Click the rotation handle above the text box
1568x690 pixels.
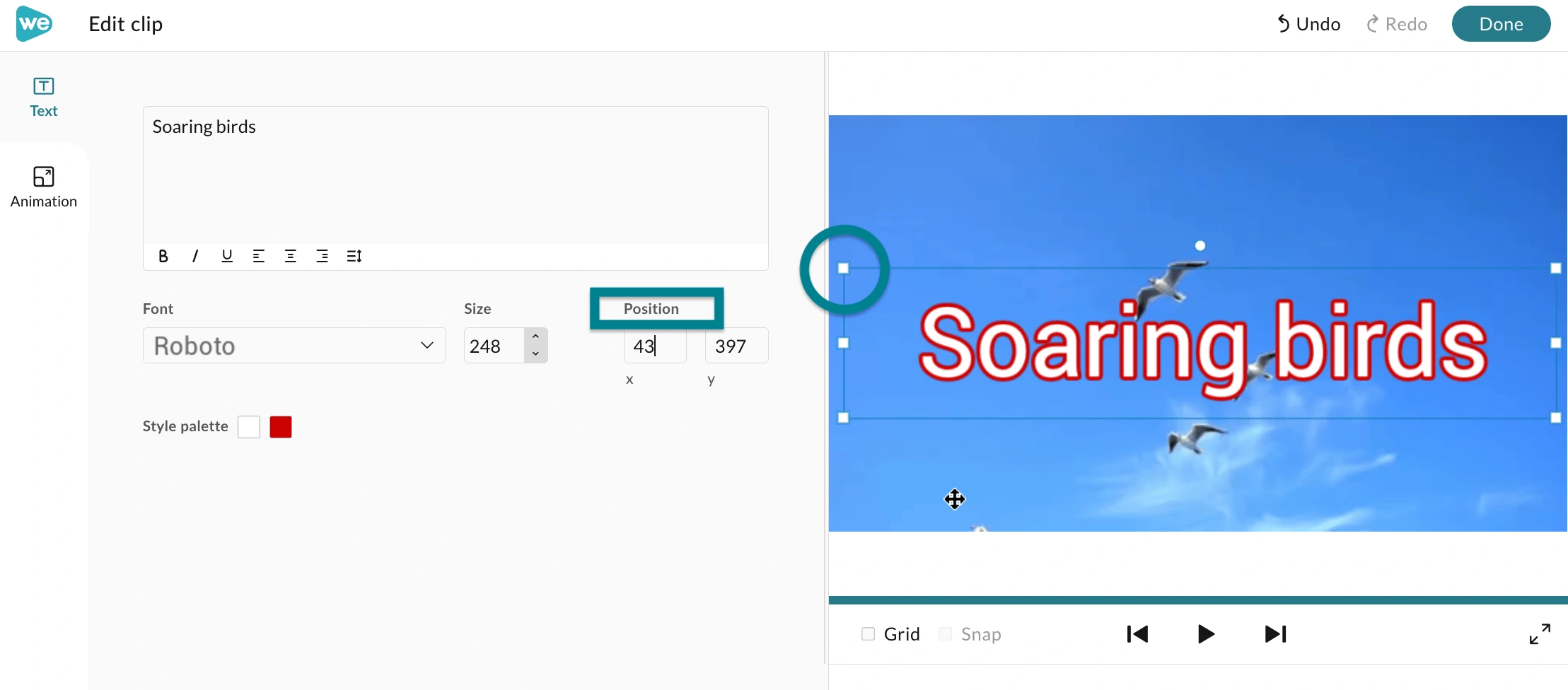(1200, 245)
